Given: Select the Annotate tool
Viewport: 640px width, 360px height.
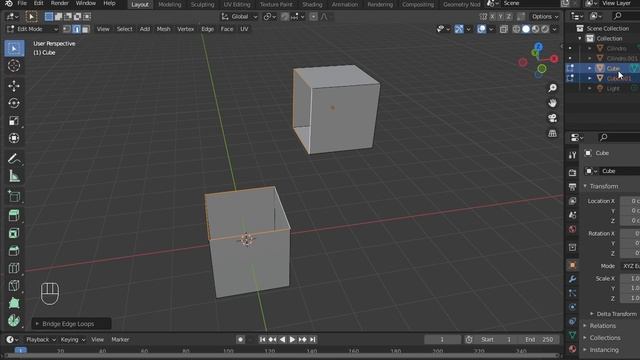Looking at the screenshot, I should 14,158.
